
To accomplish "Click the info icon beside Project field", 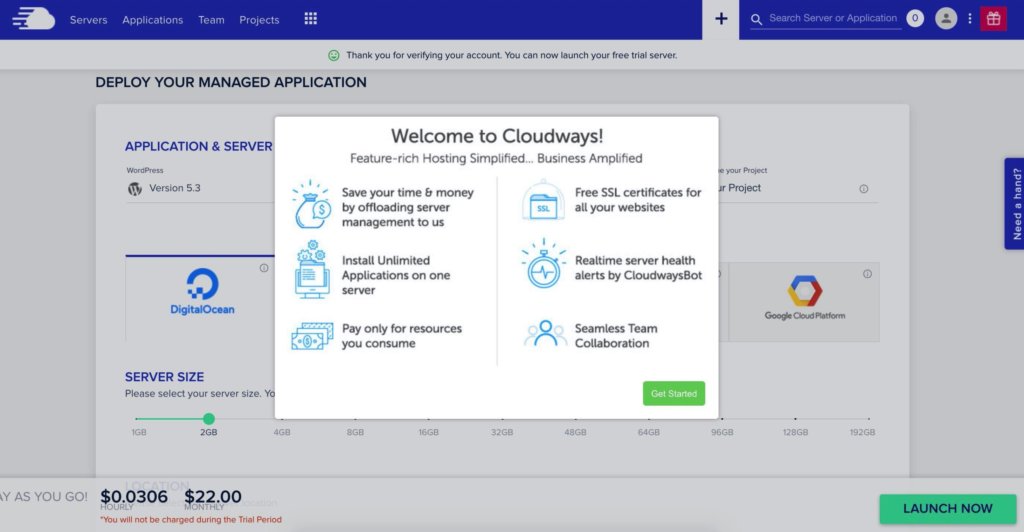I will pyautogui.click(x=863, y=189).
